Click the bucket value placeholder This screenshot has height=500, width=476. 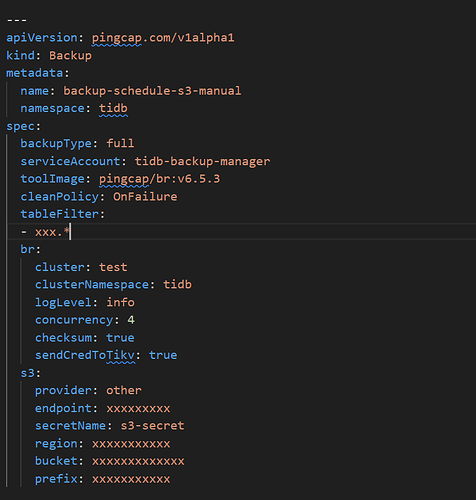click(x=138, y=461)
